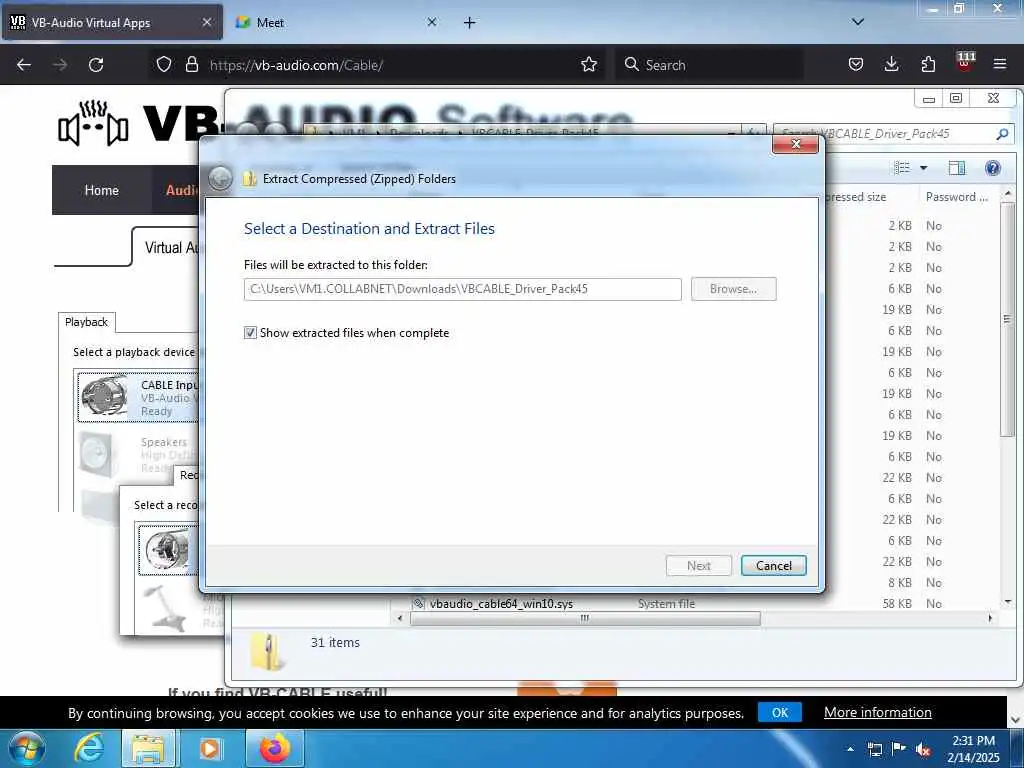The image size is (1024, 768).
Task: Open the Explorer view options dropdown arrow
Action: pos(923,168)
